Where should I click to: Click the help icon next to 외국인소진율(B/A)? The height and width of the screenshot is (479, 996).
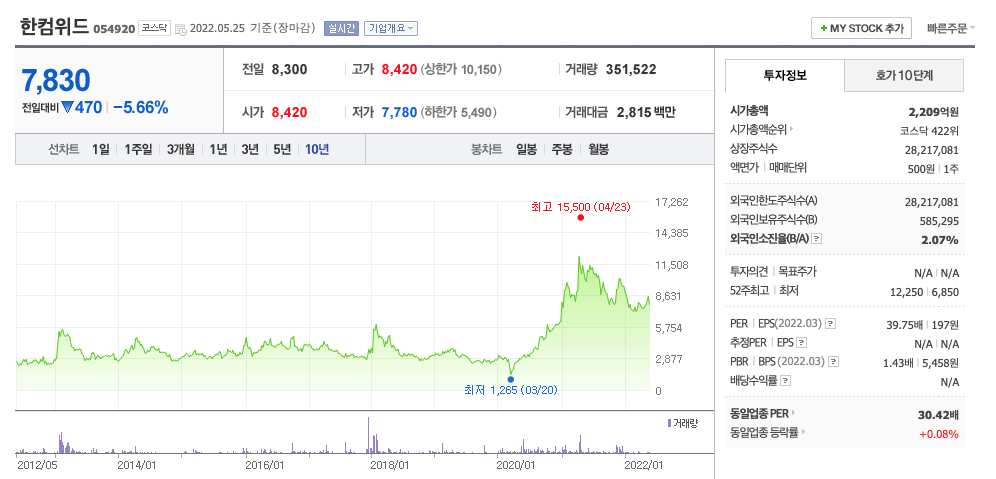pos(817,239)
